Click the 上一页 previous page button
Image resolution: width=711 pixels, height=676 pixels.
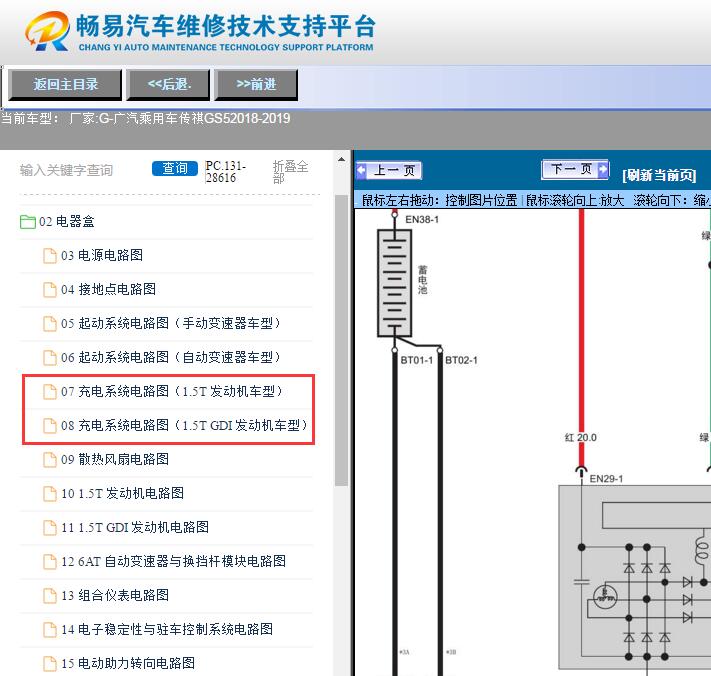[x=390, y=170]
